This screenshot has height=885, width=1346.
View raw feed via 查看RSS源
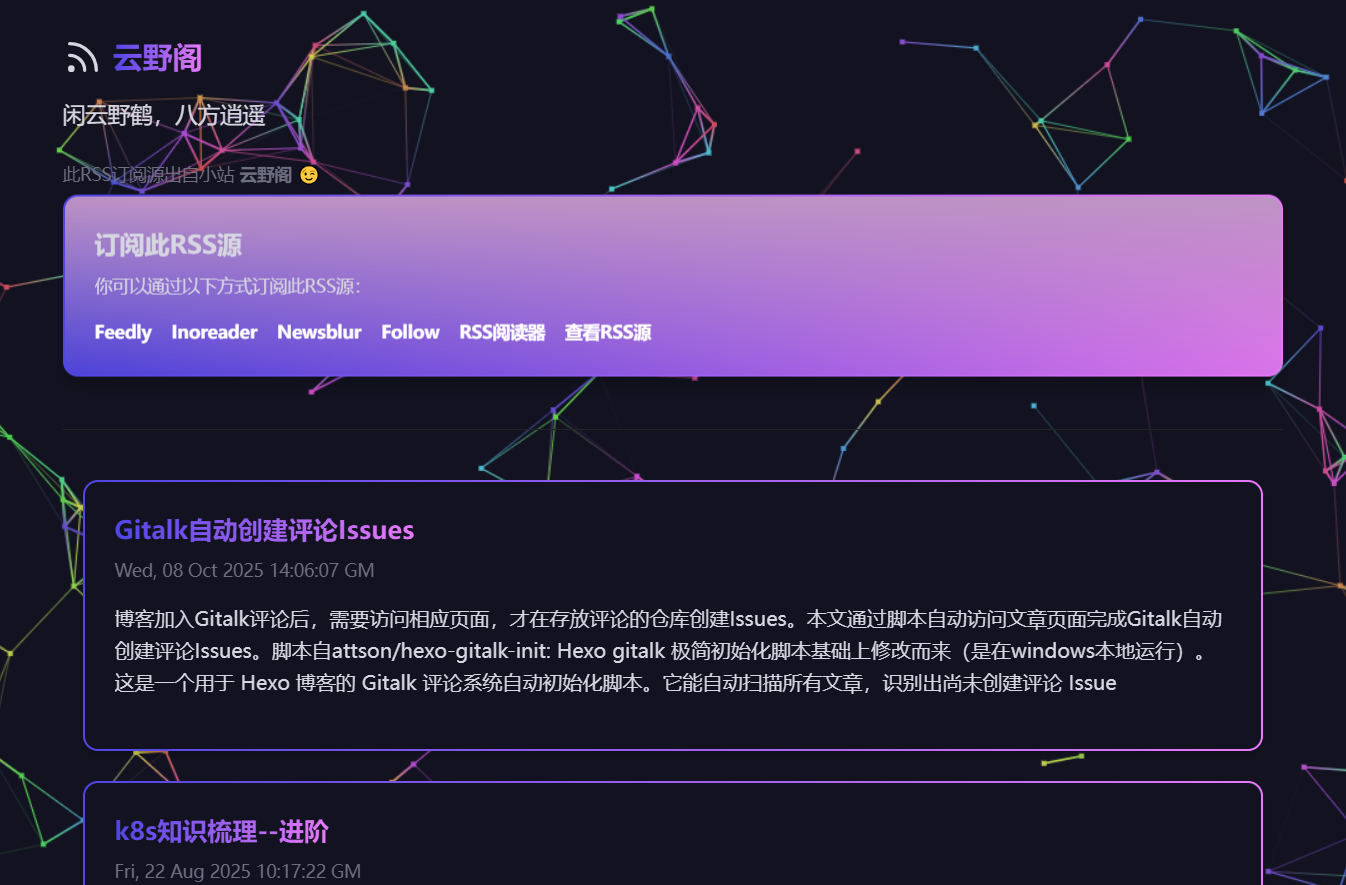point(607,332)
